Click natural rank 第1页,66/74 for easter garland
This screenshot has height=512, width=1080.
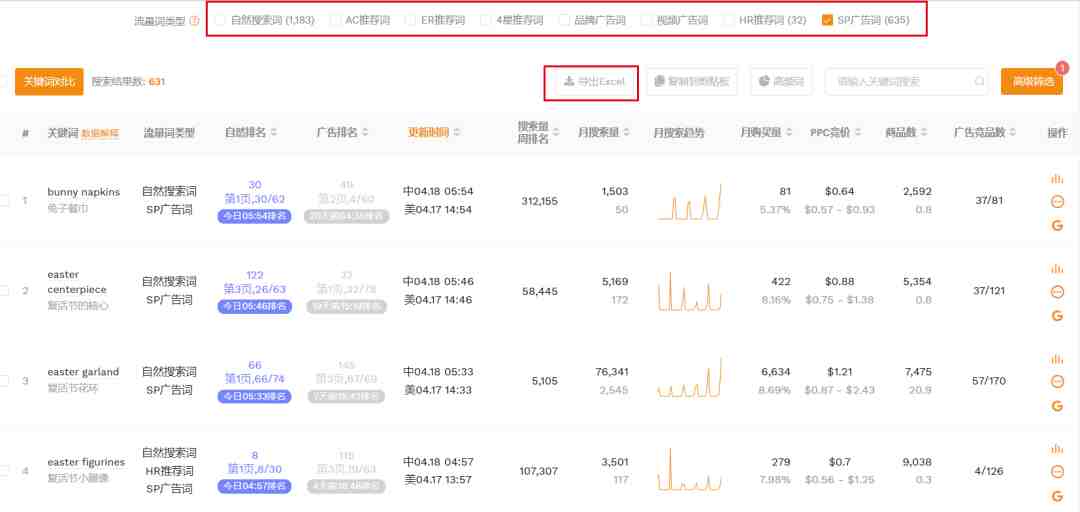(x=255, y=379)
